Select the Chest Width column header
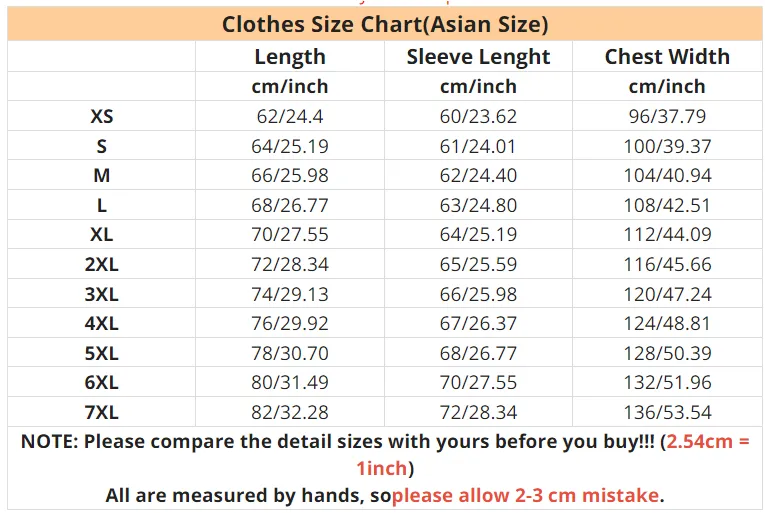Viewport: 765px width, 513px height. [667, 57]
